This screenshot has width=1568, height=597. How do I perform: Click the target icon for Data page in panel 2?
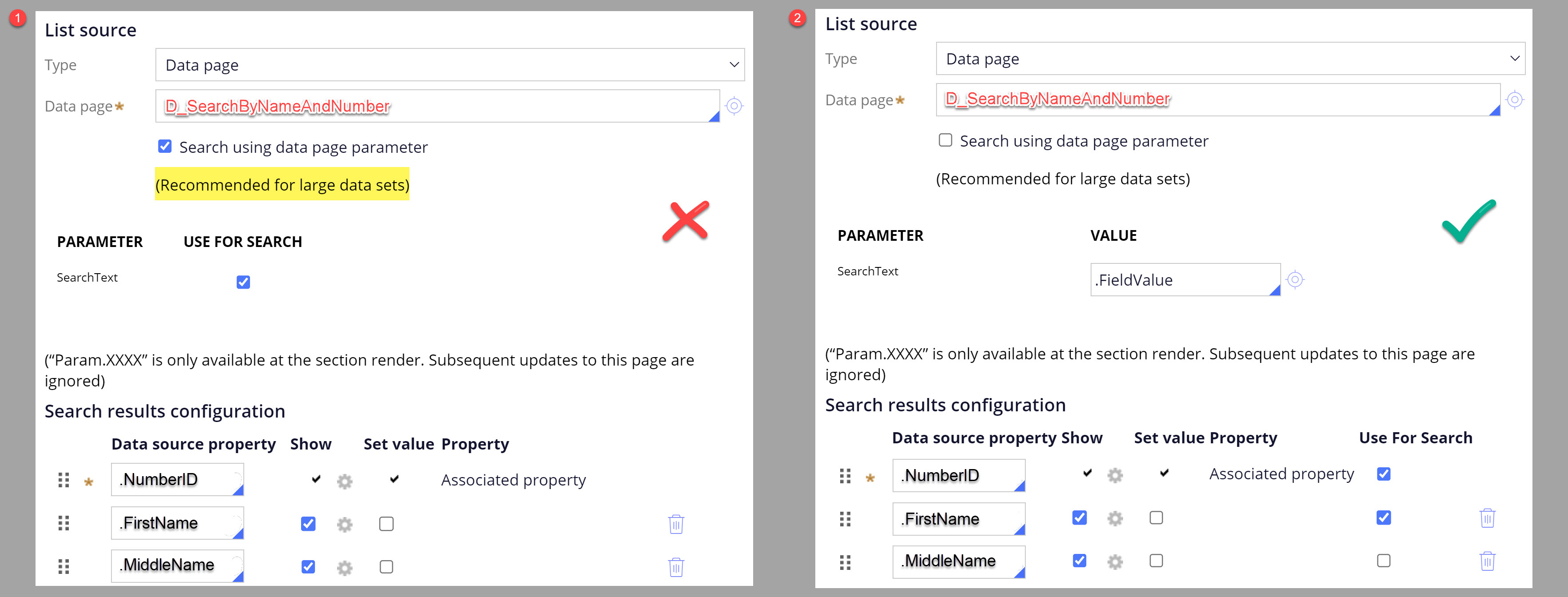[1515, 99]
